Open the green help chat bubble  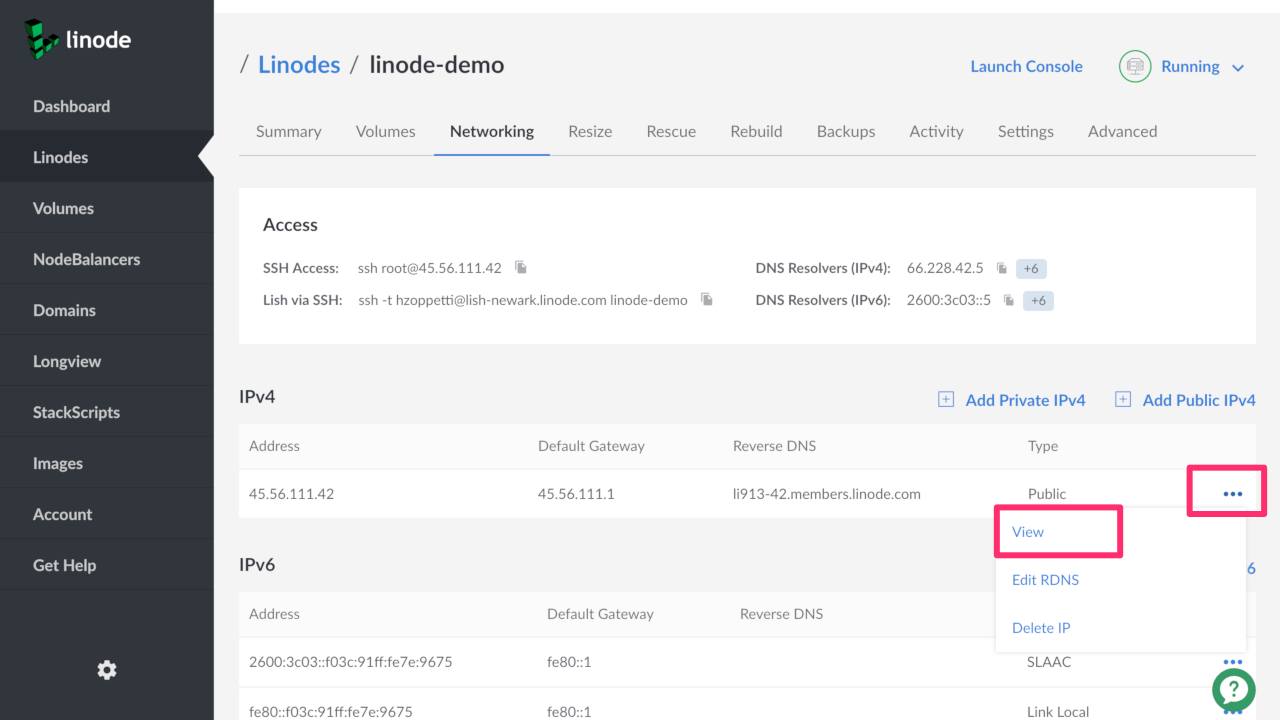[x=1233, y=689]
